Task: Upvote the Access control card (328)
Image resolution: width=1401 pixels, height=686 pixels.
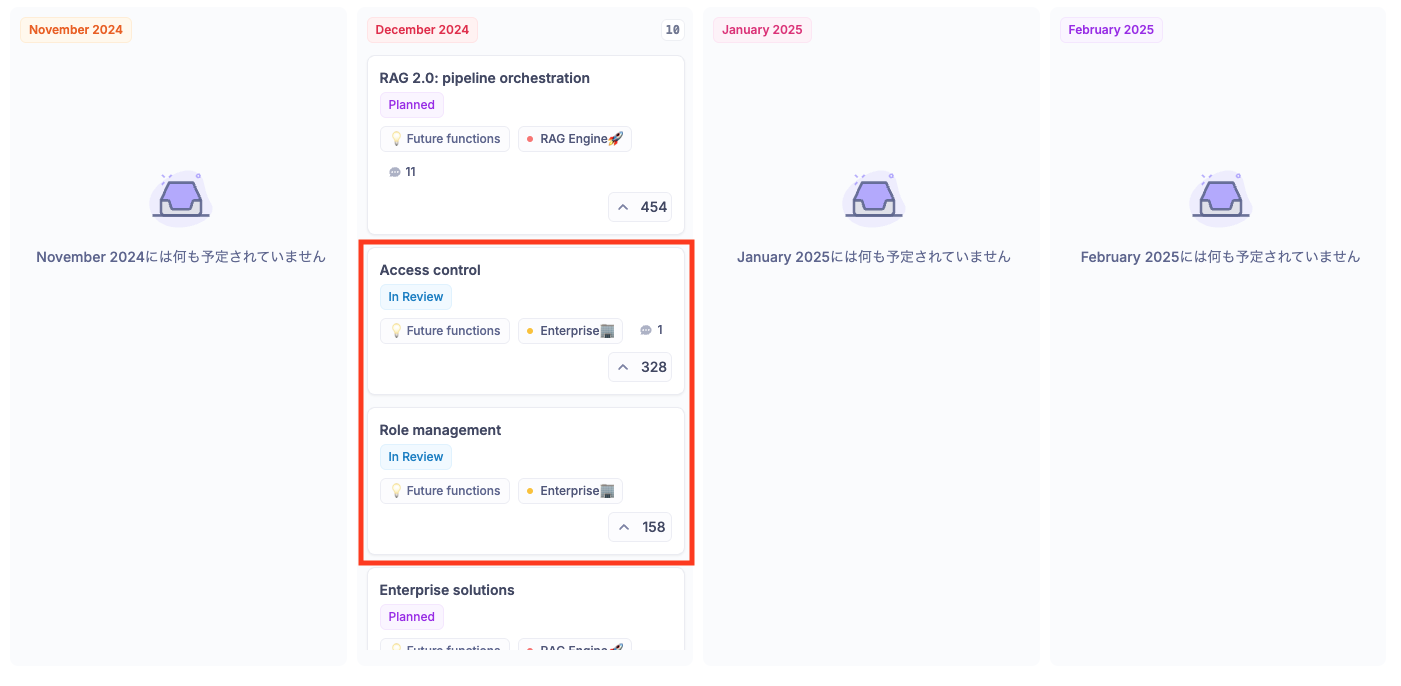Action: pyautogui.click(x=640, y=367)
